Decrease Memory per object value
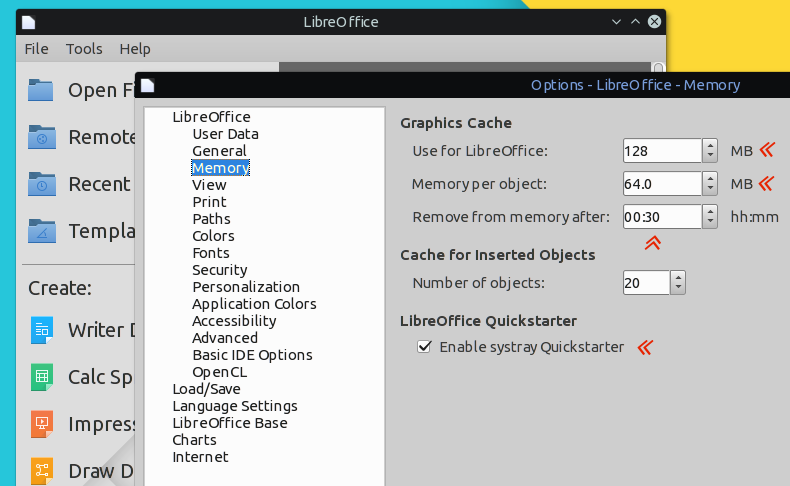 [710, 190]
